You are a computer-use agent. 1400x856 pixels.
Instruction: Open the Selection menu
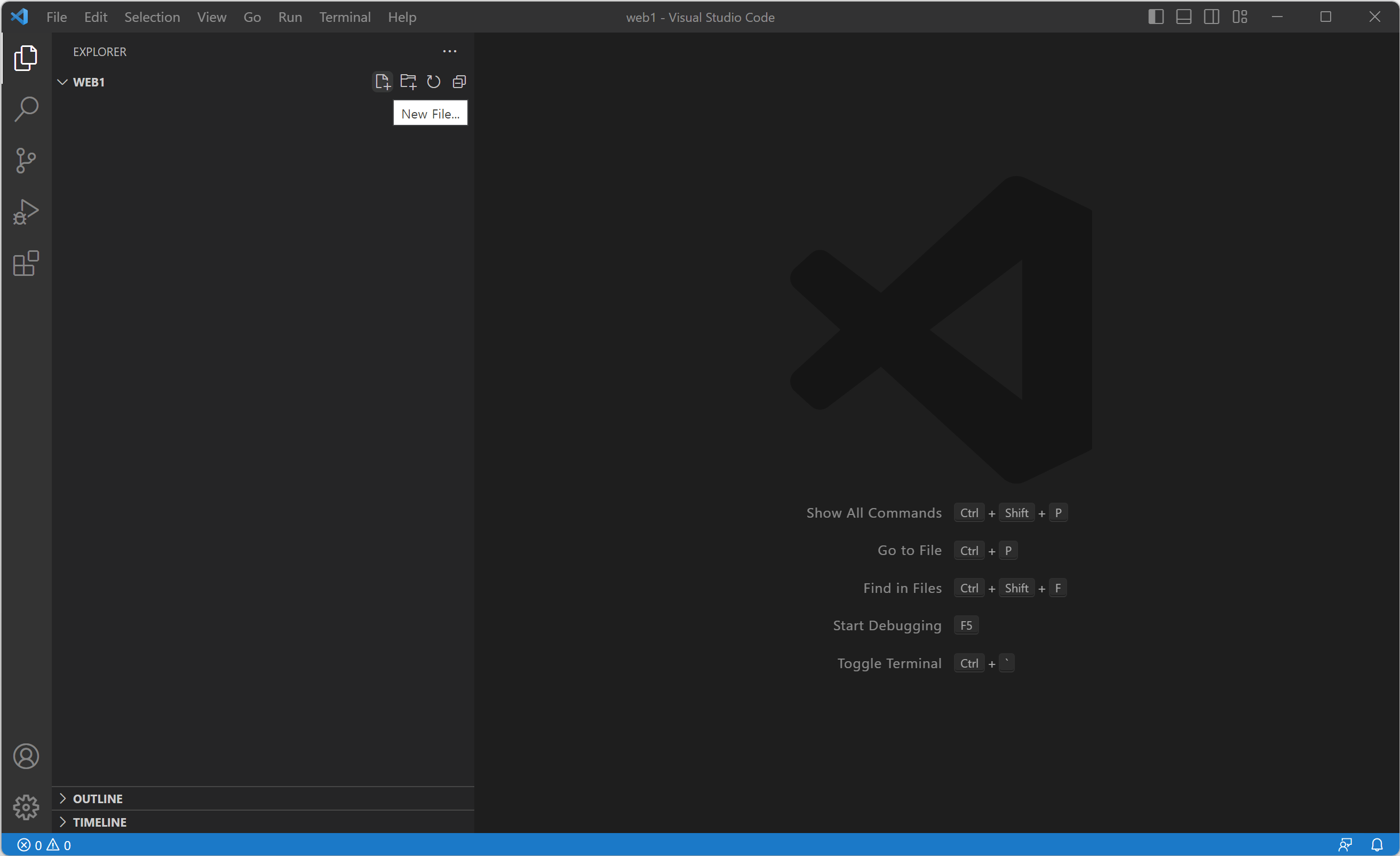click(x=152, y=17)
